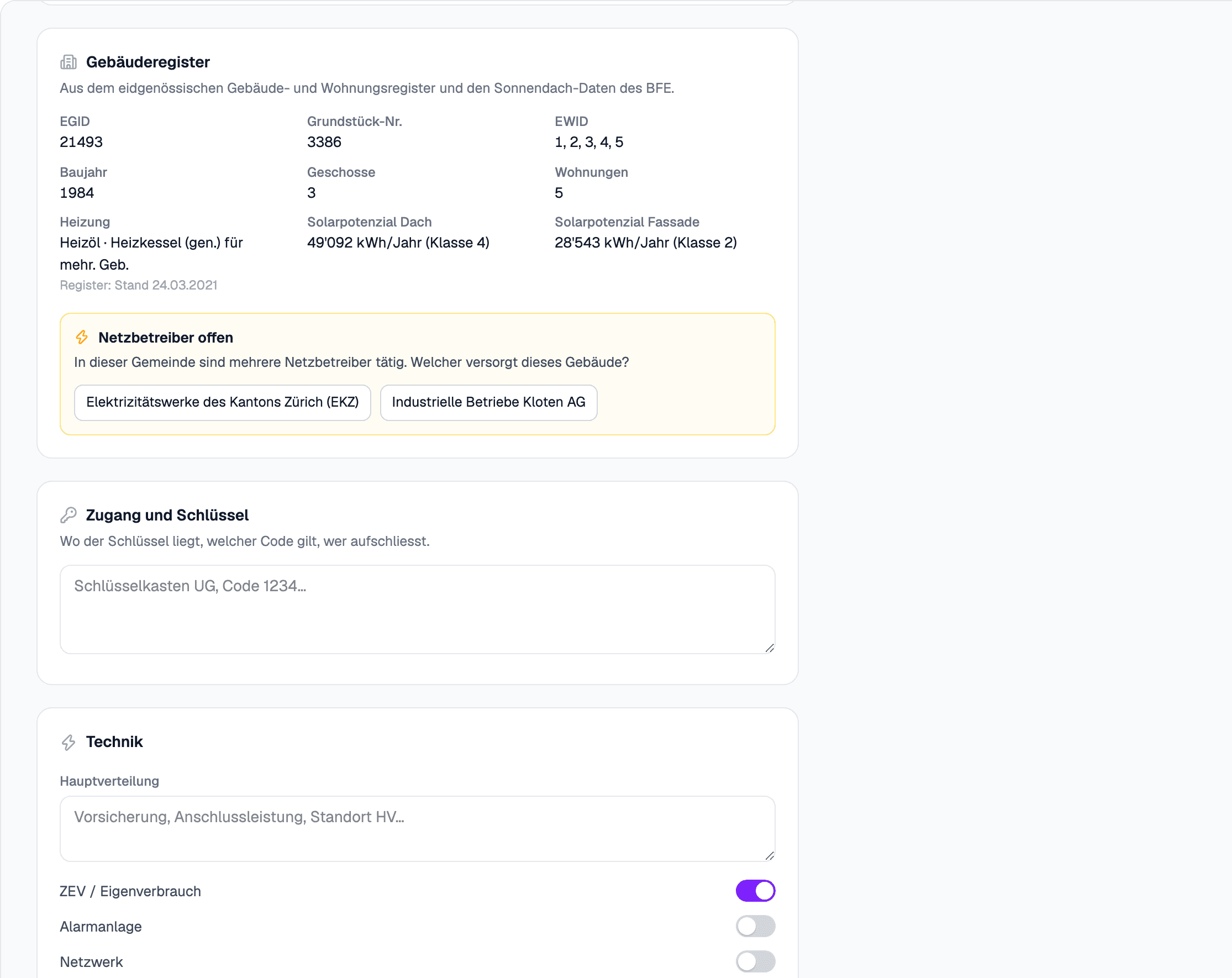This screenshot has height=978, width=1232.
Task: Click the Wo der Schlüssel liegt description
Action: 245,541
